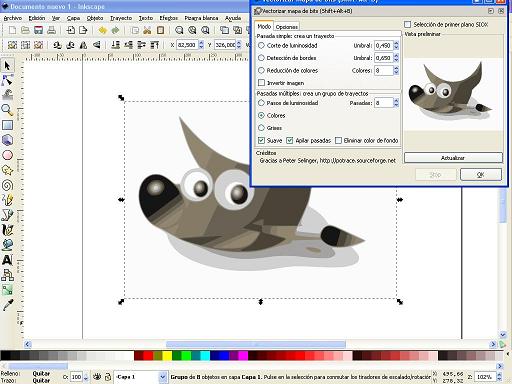
Task: Pick the magenta palette swatch
Action: (x=243, y=356)
